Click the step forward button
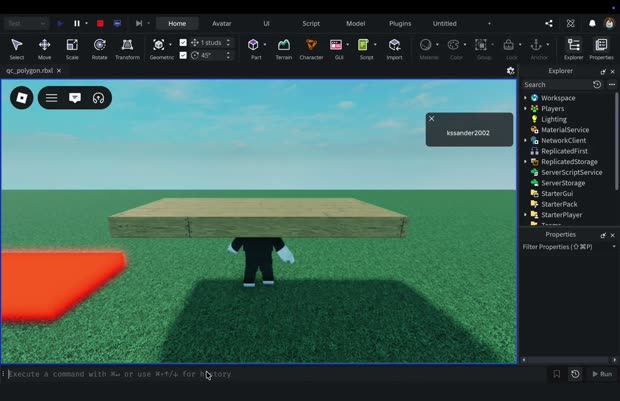This screenshot has width=620, height=401. (x=139, y=23)
